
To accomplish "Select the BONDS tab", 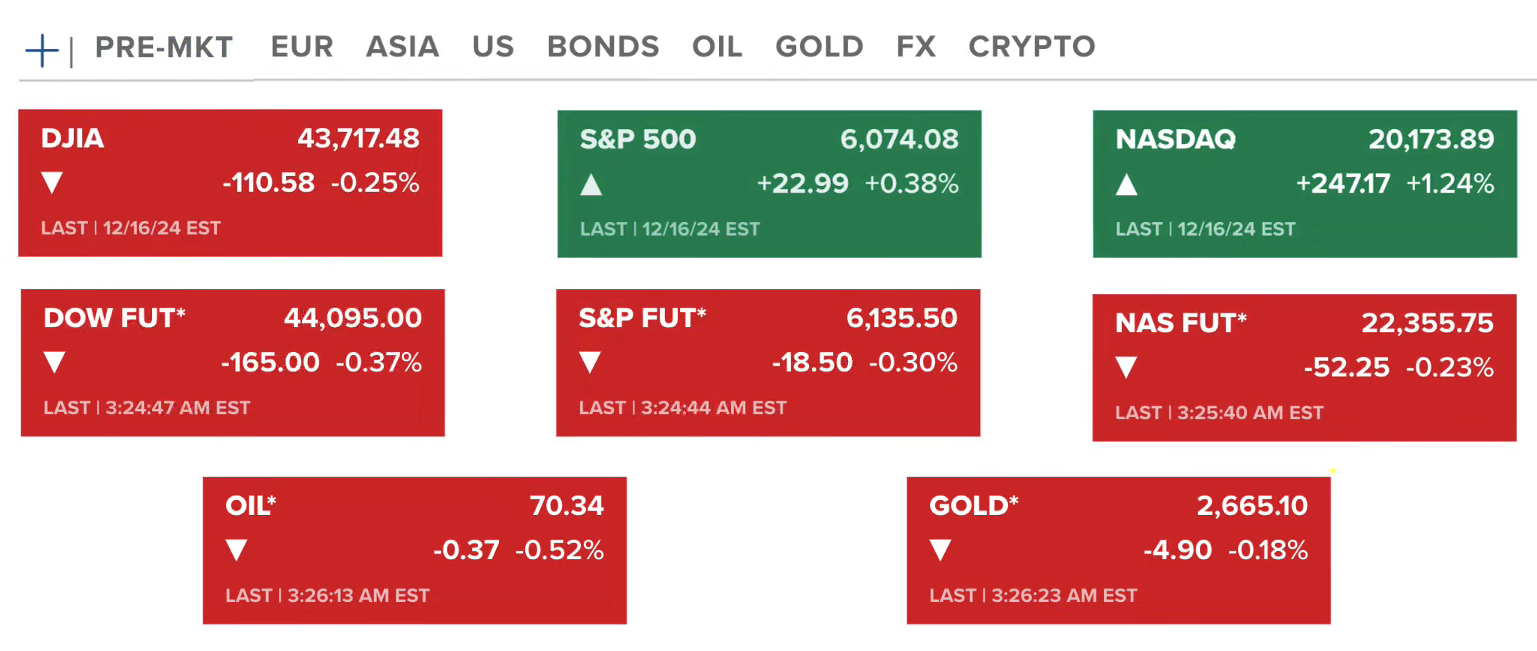I will click(x=603, y=46).
